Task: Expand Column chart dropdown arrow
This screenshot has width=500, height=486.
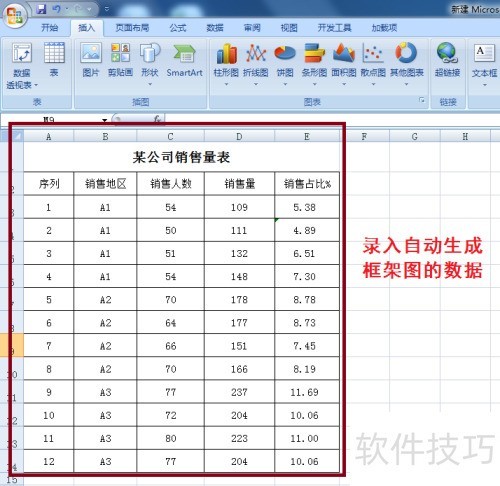Action: point(226,85)
